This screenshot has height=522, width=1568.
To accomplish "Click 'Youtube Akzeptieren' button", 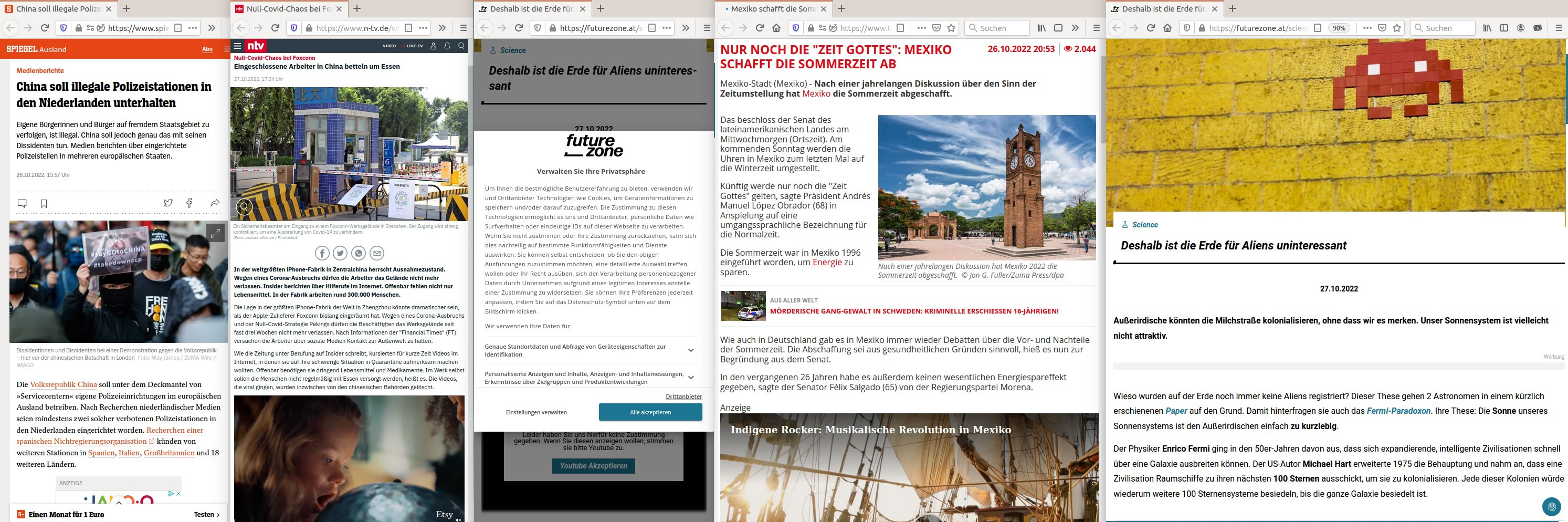I will coord(594,466).
